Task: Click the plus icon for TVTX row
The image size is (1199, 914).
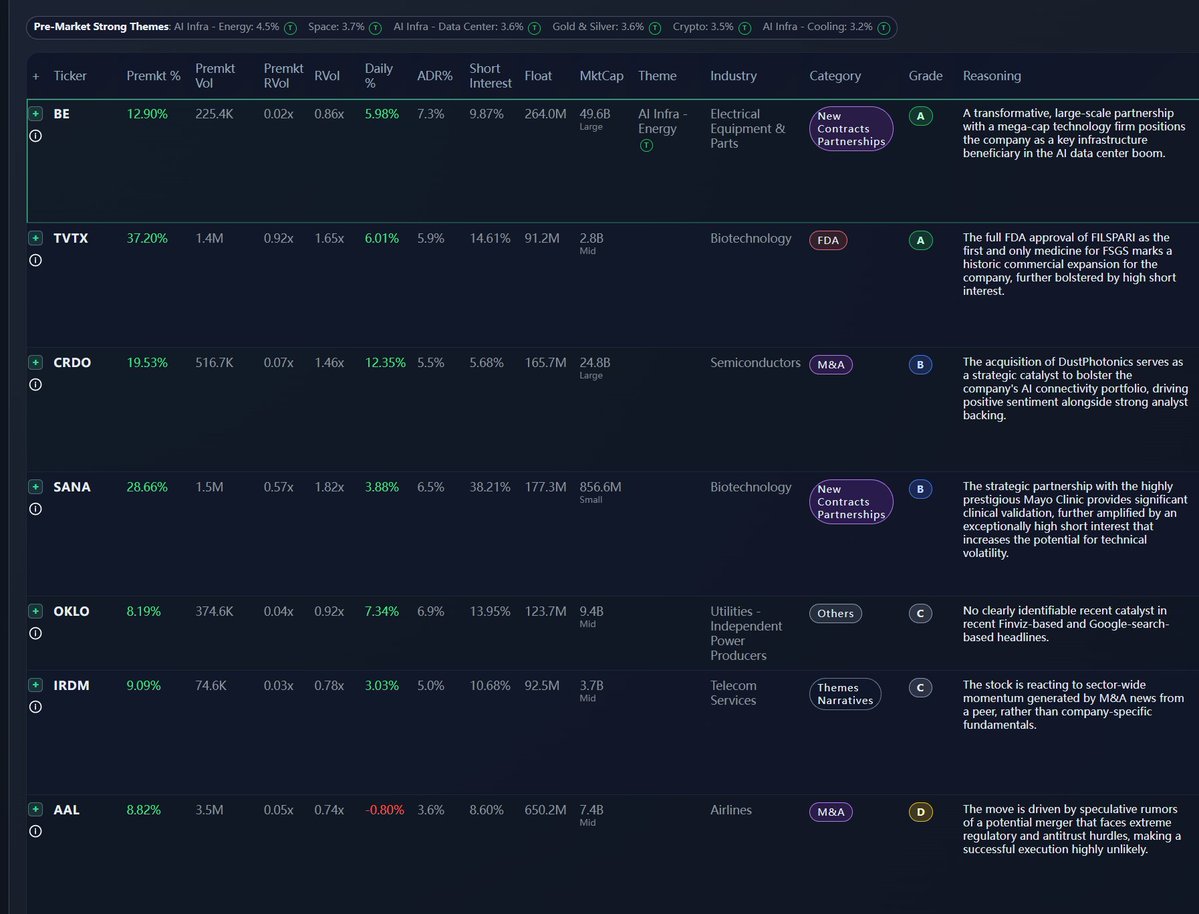Action: click(35, 238)
